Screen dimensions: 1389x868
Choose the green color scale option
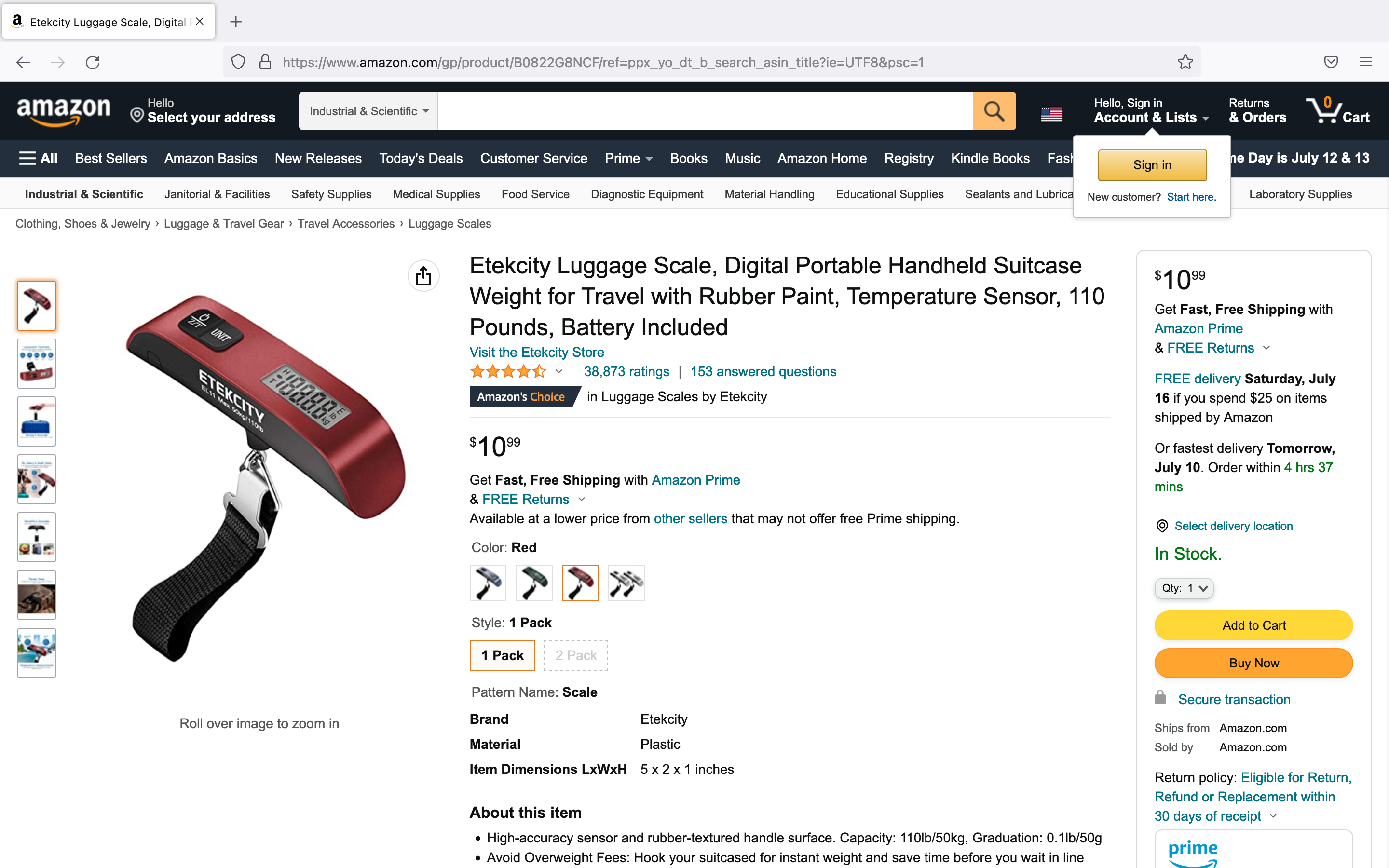click(534, 583)
